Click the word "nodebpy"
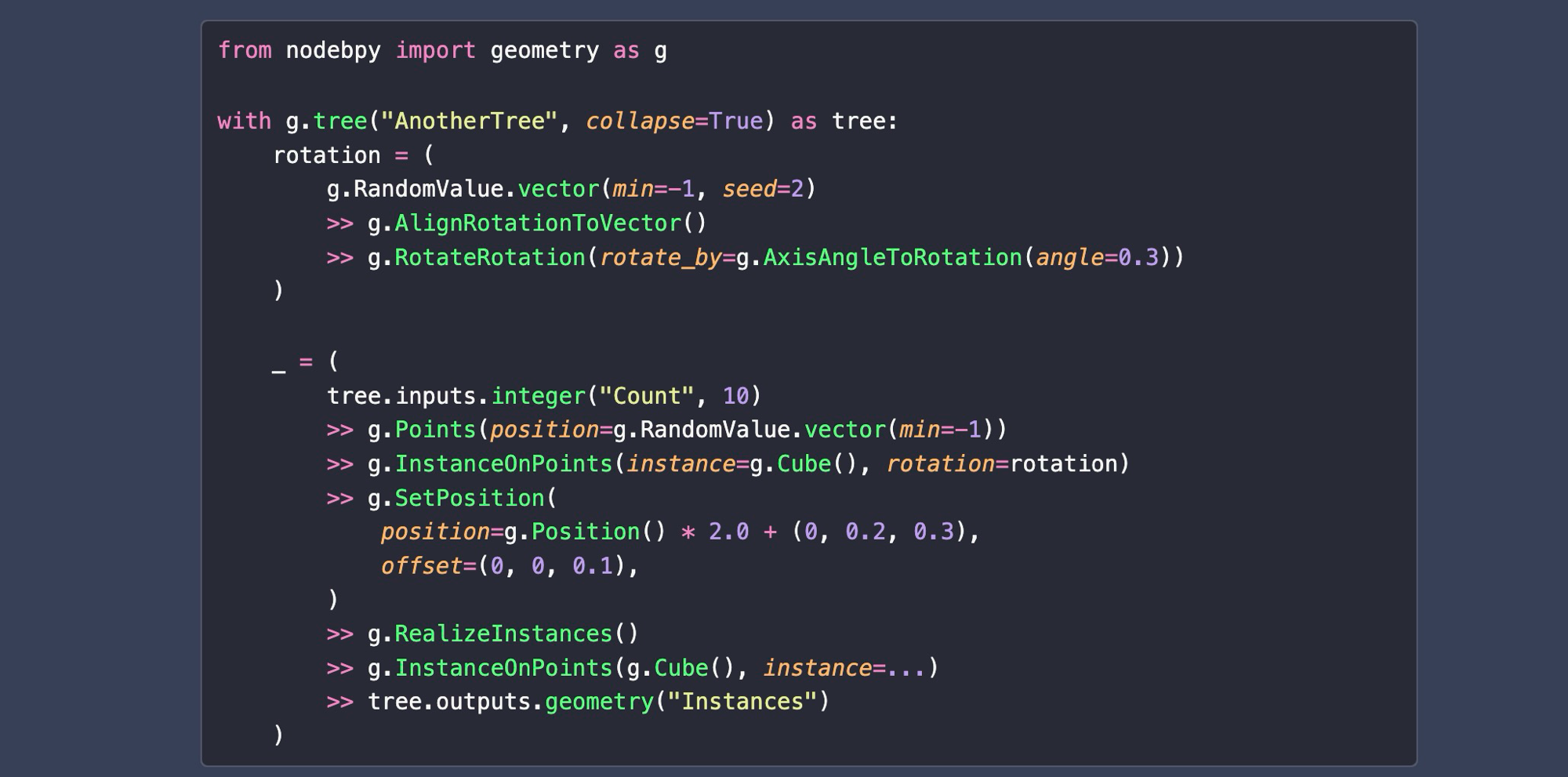Viewport: 1568px width, 777px height. (x=333, y=51)
